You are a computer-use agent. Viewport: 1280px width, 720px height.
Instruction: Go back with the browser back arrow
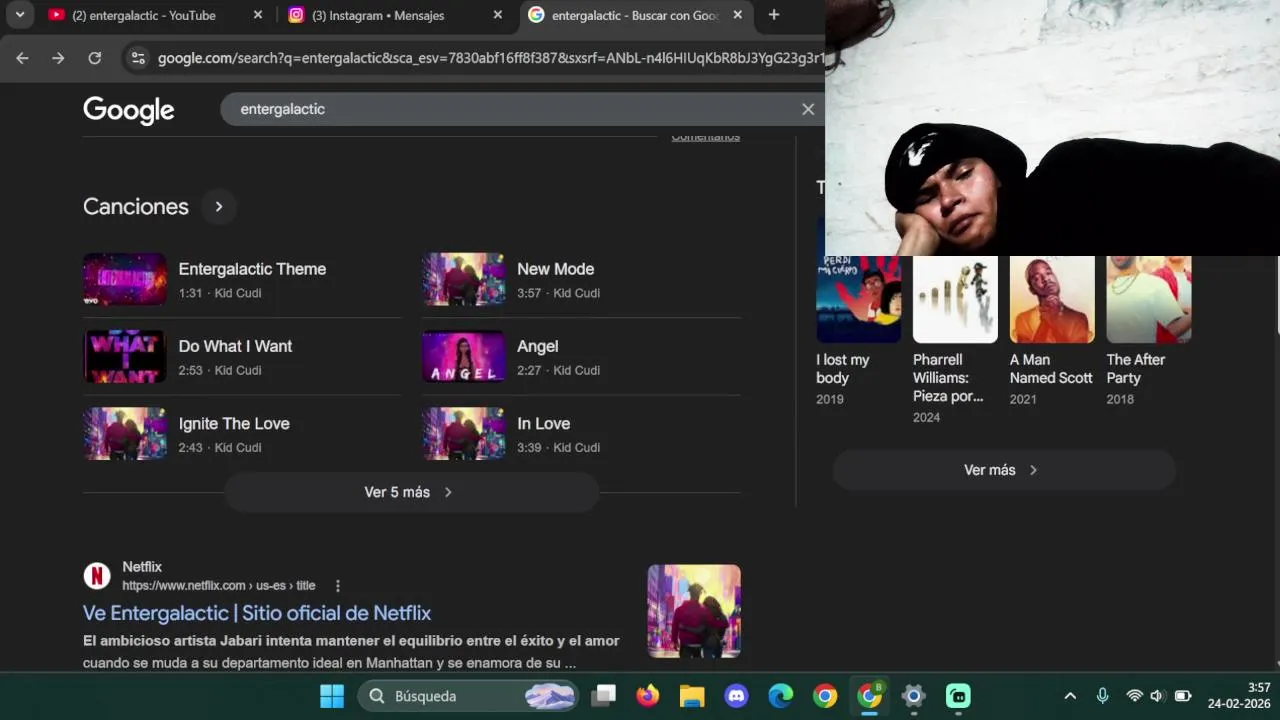click(x=22, y=58)
